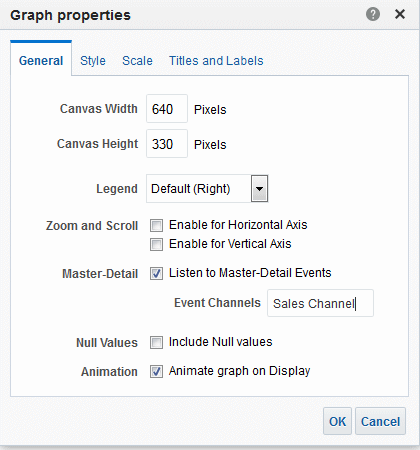Uncheck Listen to Master-Detail Events
This screenshot has height=450, width=420.
pos(156,274)
